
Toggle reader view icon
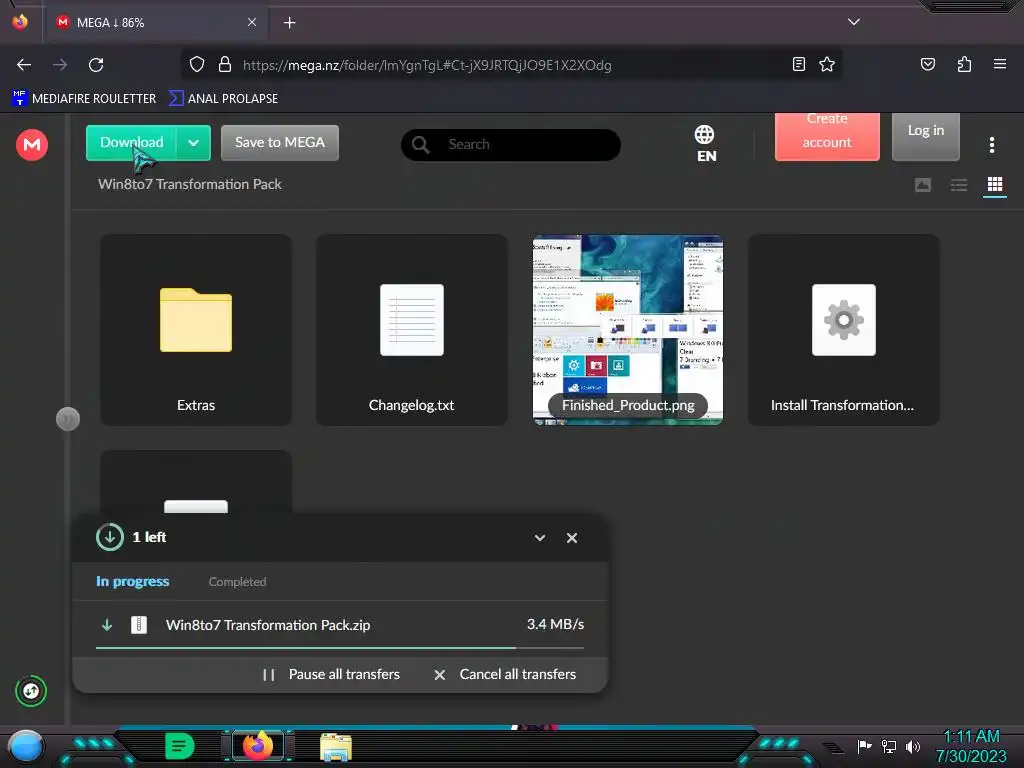click(798, 64)
